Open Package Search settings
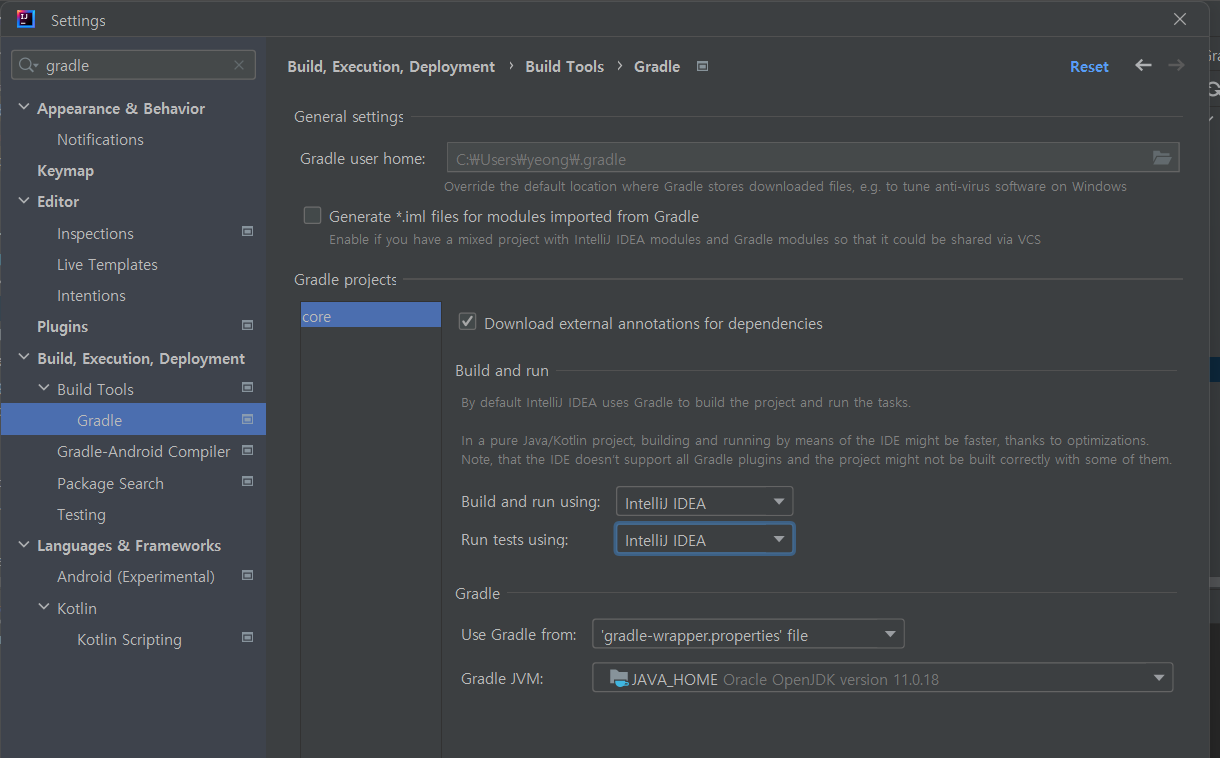Image resolution: width=1220 pixels, height=758 pixels. pyautogui.click(x=110, y=484)
